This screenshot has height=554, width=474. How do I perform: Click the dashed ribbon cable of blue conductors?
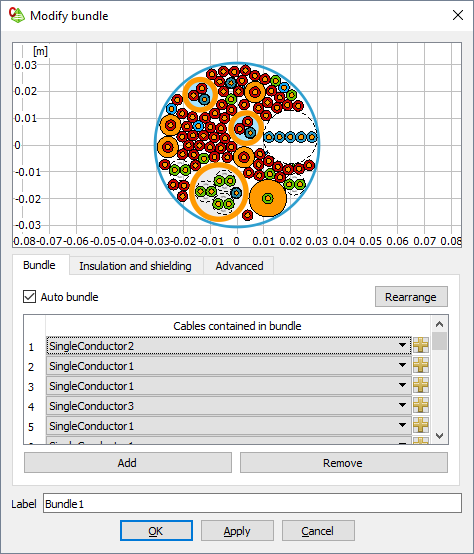coord(290,137)
